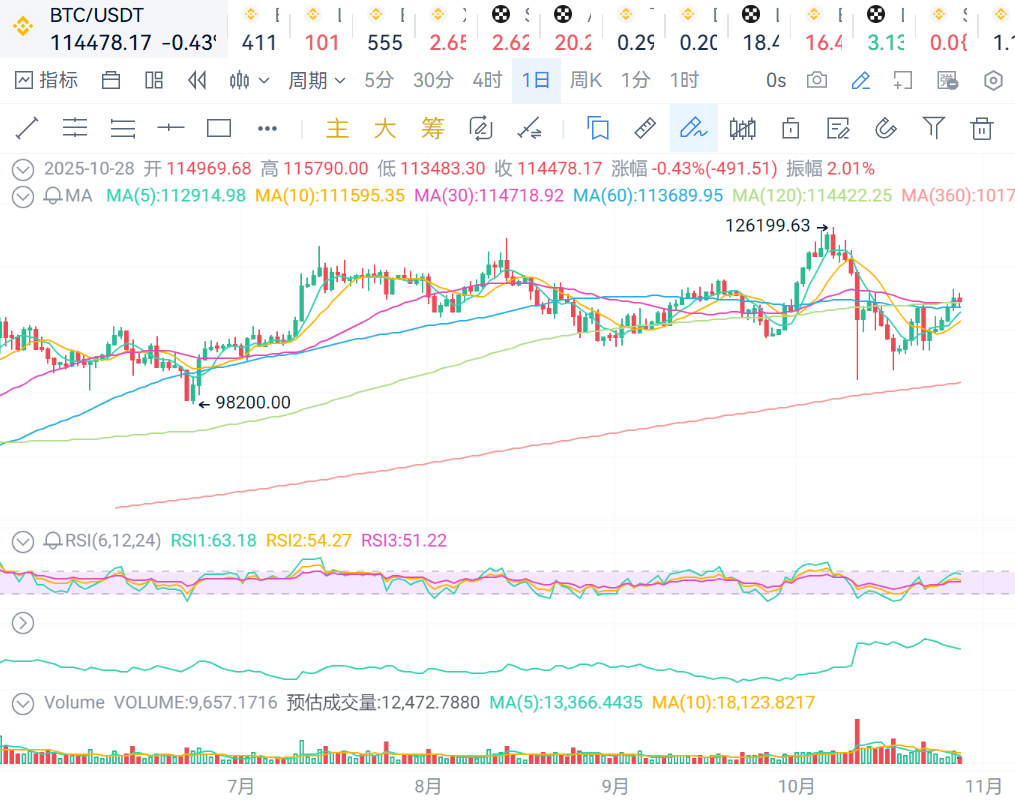Open the magnet snap tool
This screenshot has height=805, width=1015.
[885, 128]
